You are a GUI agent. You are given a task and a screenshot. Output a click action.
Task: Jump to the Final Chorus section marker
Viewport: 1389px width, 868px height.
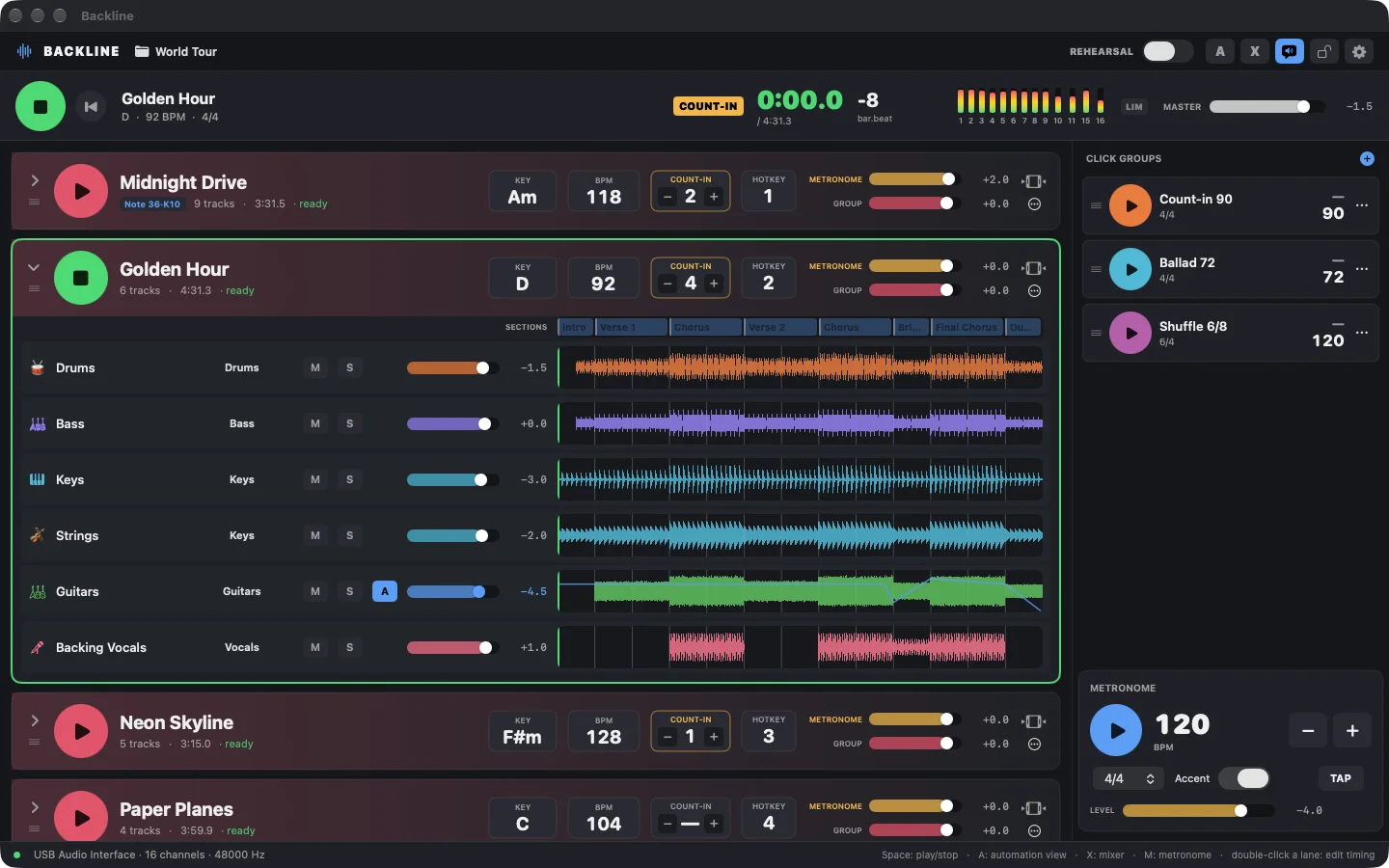[x=967, y=327]
